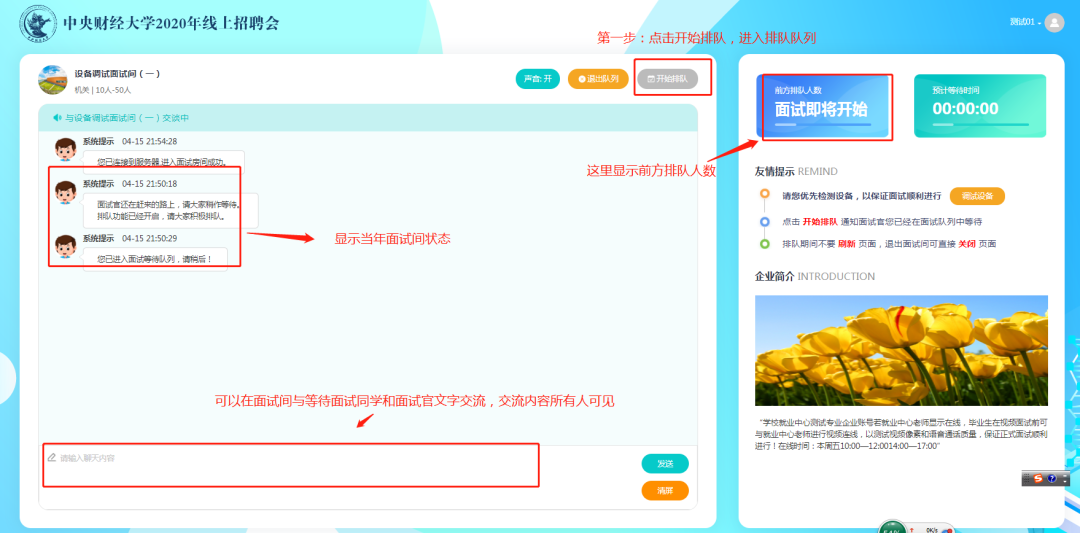The height and width of the screenshot is (533, 1080).
Task: Click the 调试设备 test device button
Action: point(976,196)
